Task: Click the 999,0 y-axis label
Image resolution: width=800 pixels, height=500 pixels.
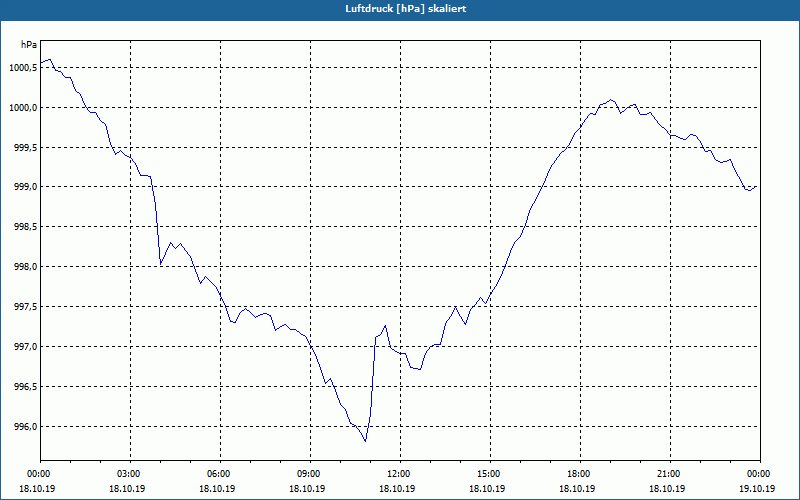Action: (25, 187)
